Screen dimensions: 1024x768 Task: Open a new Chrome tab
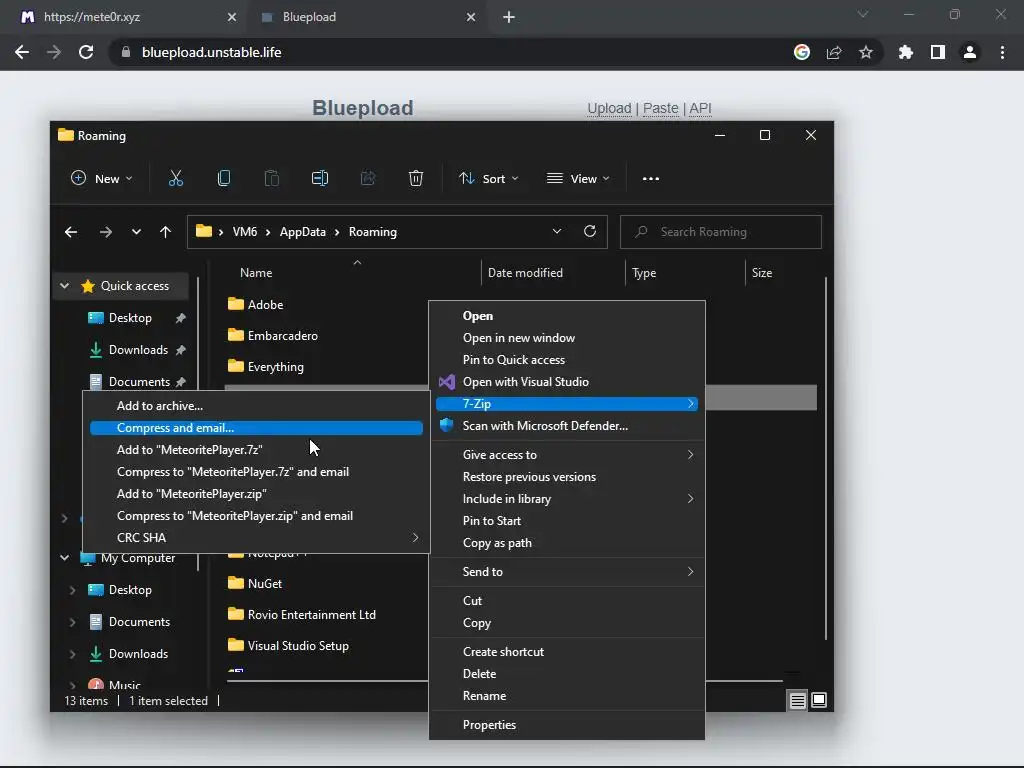(509, 17)
